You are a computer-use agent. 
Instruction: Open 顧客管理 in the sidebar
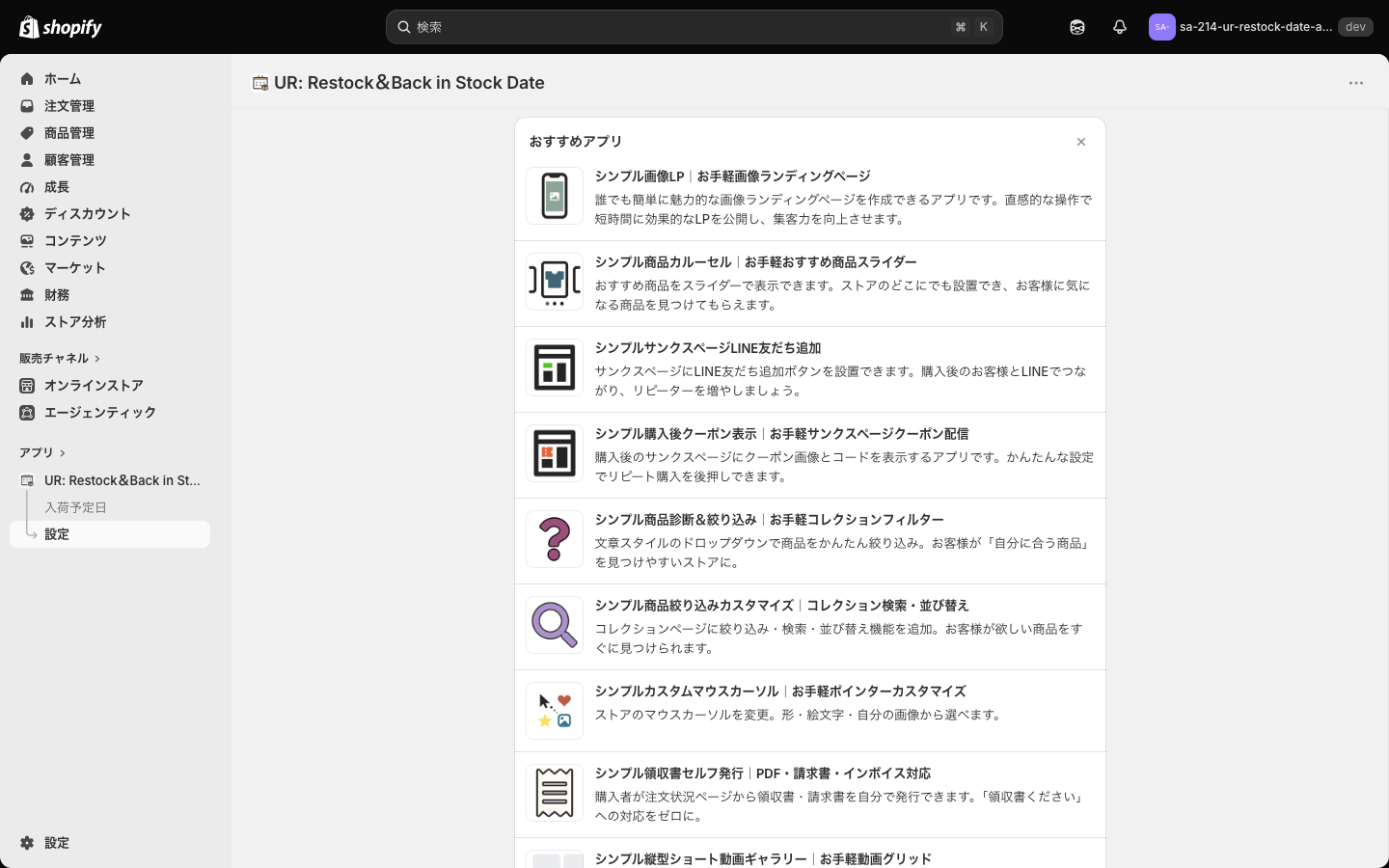tap(110, 160)
